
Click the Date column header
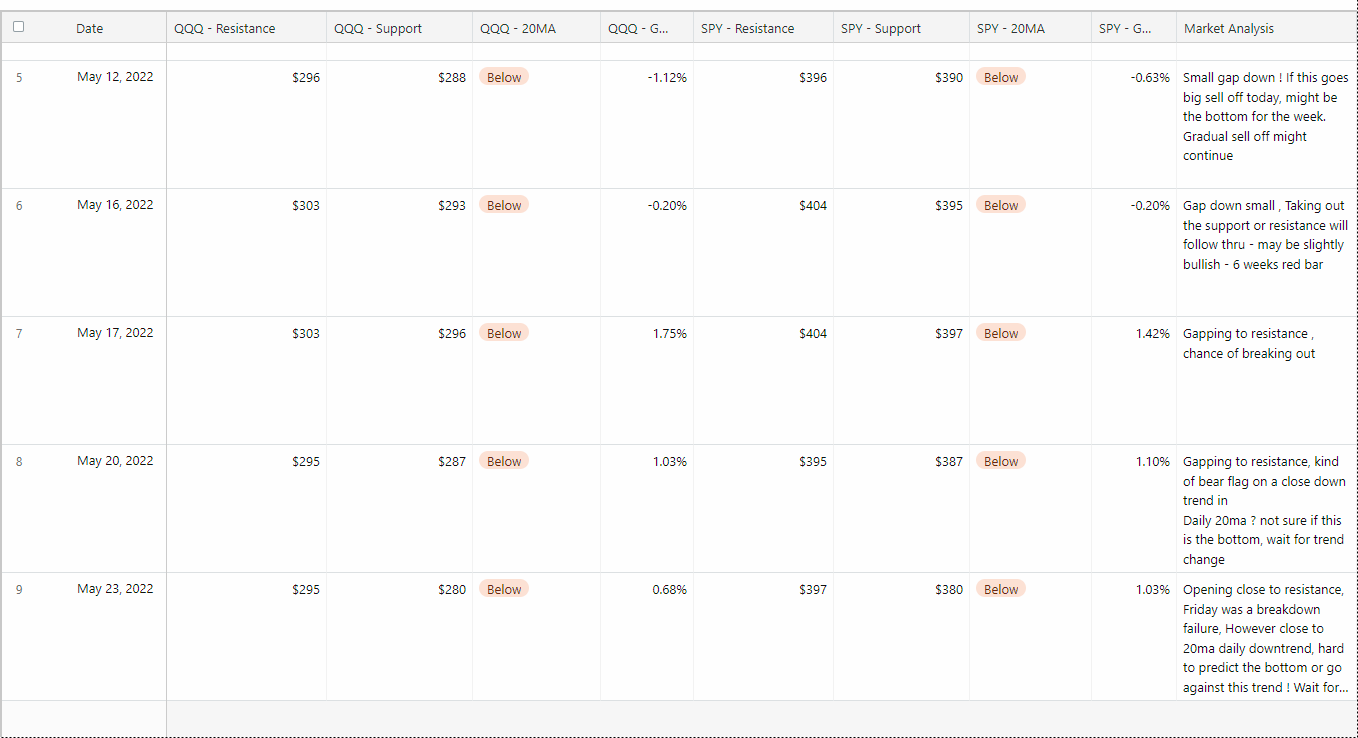click(x=90, y=29)
